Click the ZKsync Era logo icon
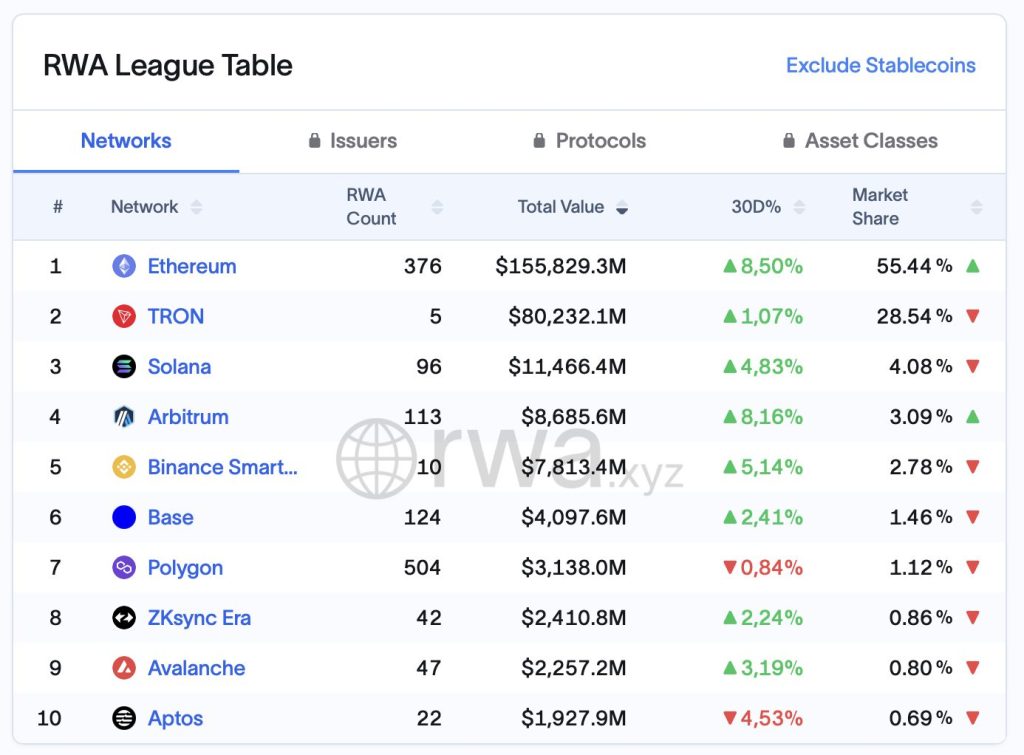 124,618
